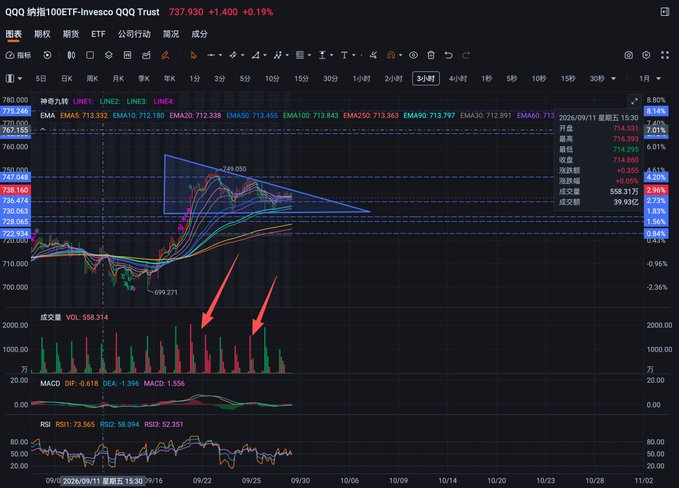This screenshot has width=679, height=488.
Task: Click the undo arrow icon
Action: [449, 55]
